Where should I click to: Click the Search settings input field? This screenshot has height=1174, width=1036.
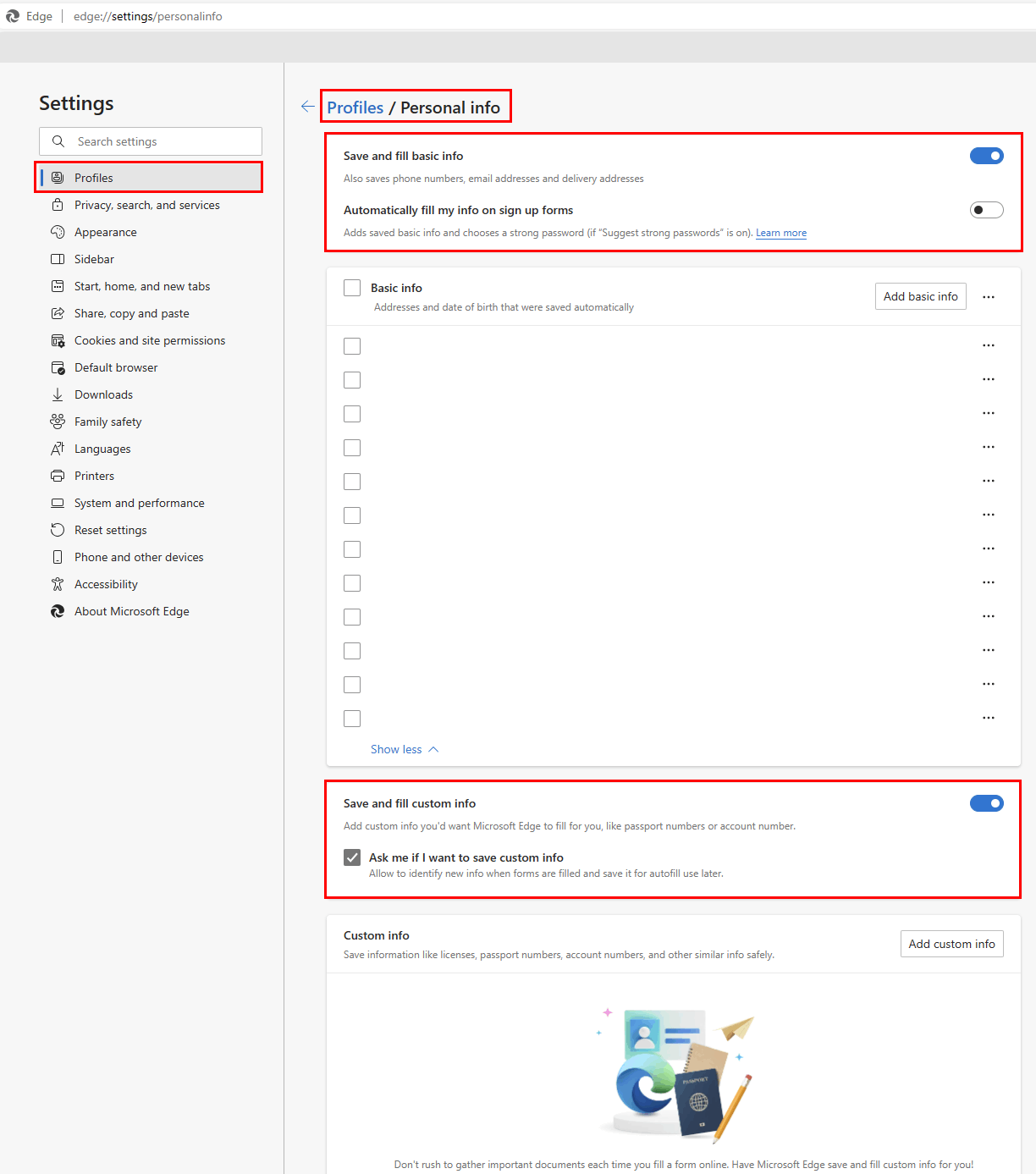(x=151, y=141)
